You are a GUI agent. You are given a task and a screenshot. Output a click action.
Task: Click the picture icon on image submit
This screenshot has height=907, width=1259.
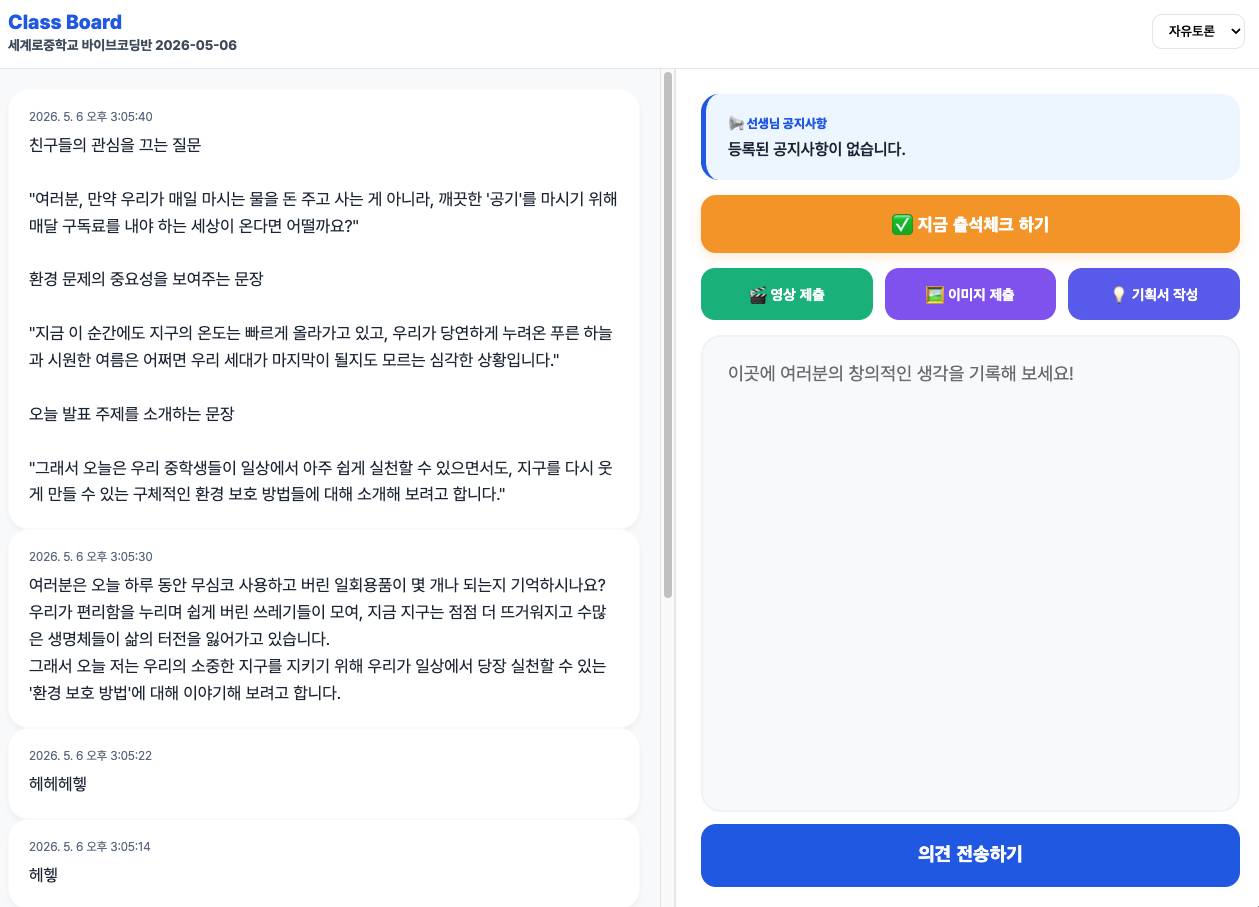[x=935, y=295]
